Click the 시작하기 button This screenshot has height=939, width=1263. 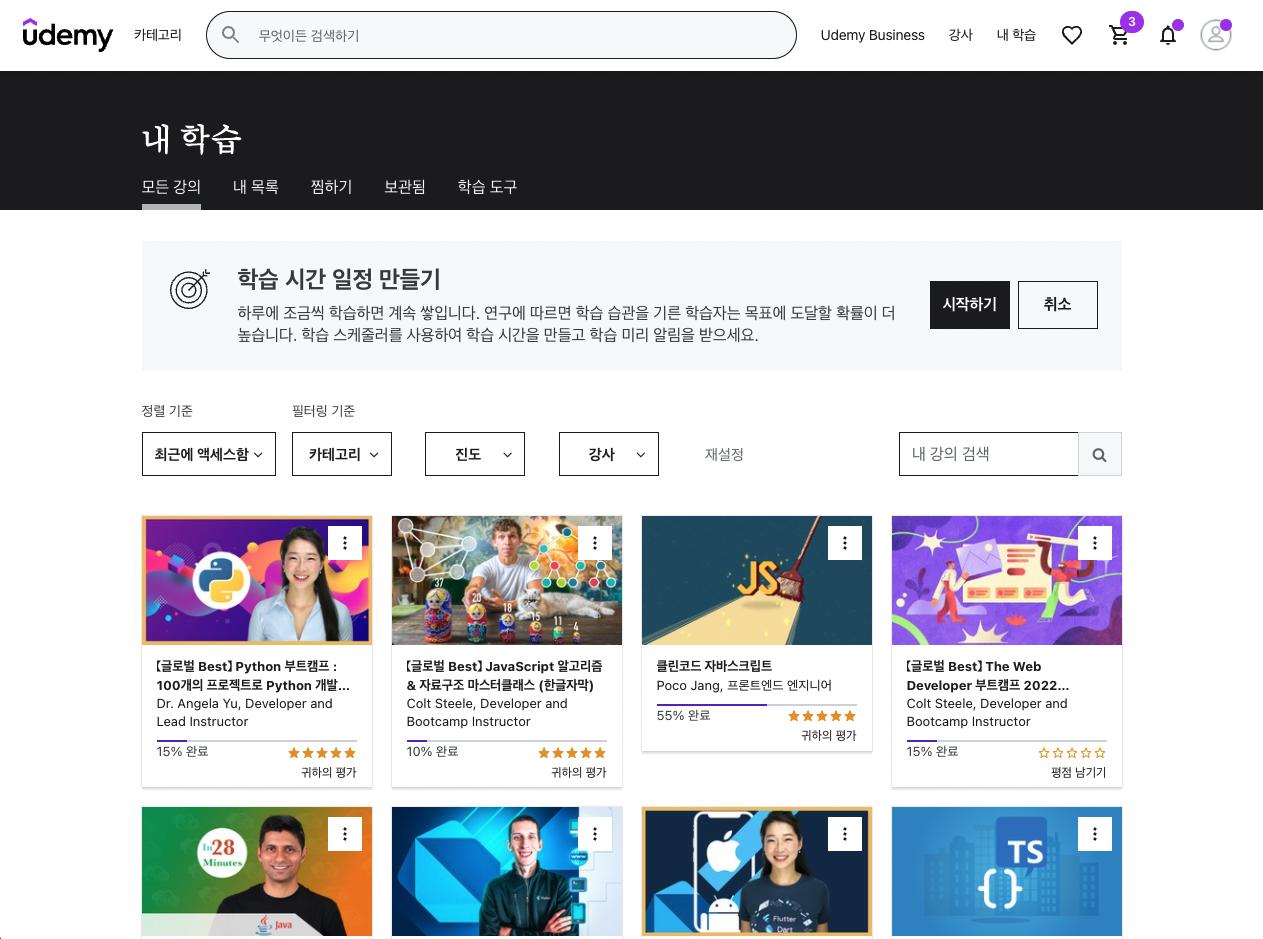point(970,305)
